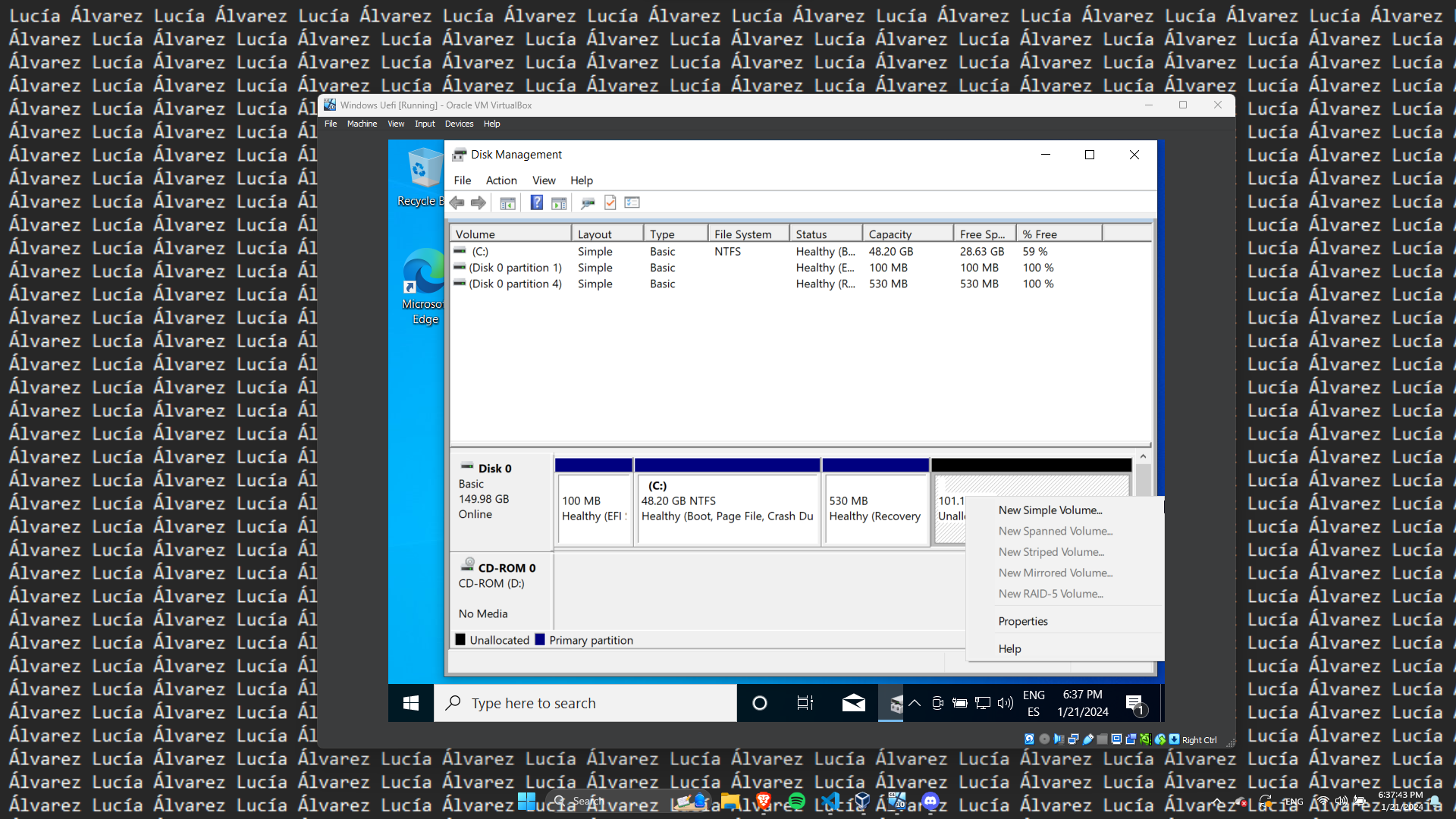
Task: Click the Task View taskbar icon
Action: click(x=805, y=703)
